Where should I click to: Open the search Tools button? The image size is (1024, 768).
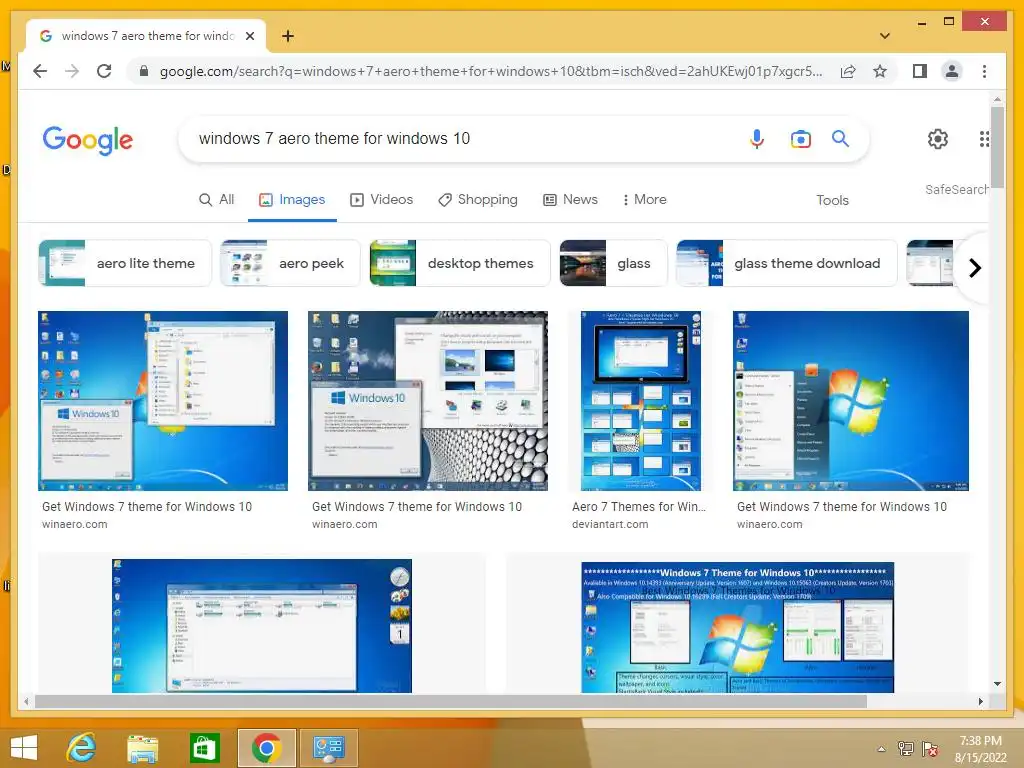point(832,200)
